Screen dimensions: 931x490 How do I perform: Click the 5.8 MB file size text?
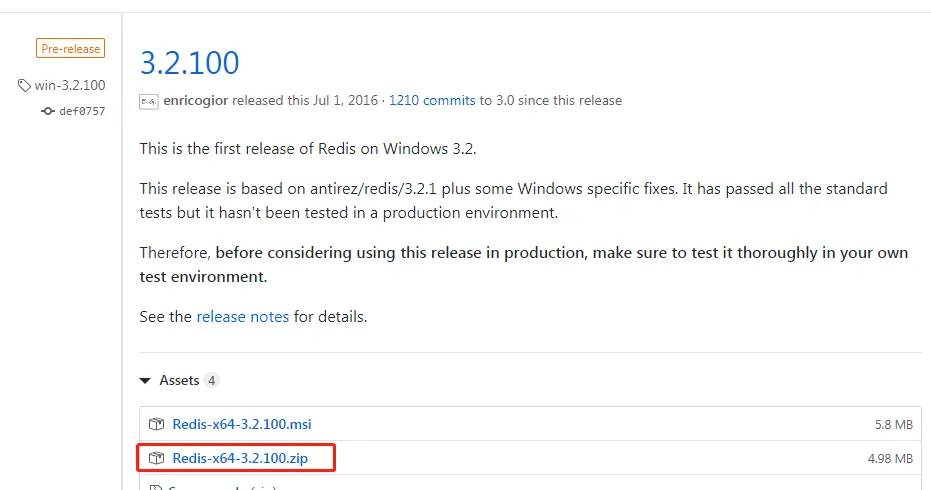894,425
